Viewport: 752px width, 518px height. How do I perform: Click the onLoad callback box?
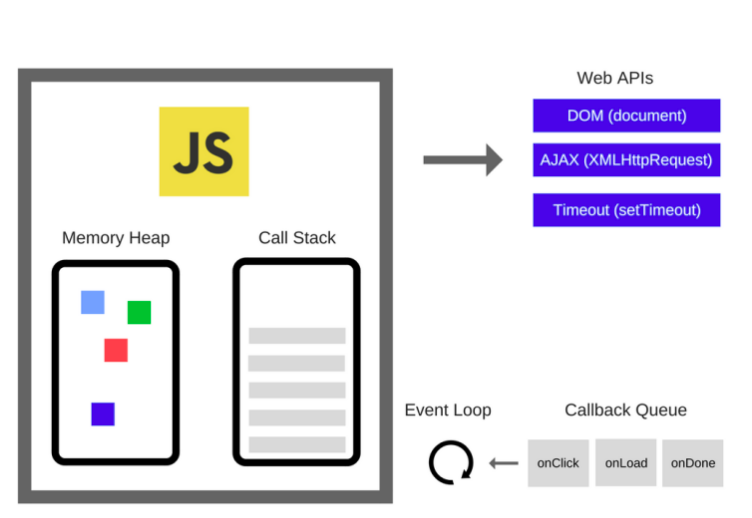coord(626,463)
